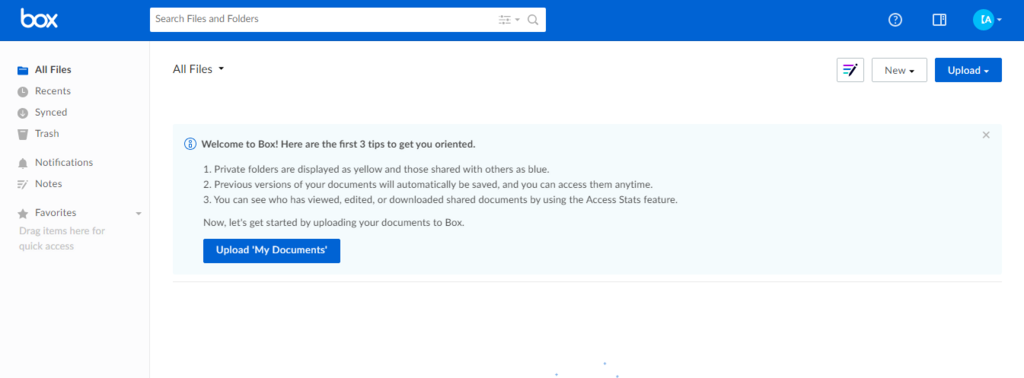This screenshot has width=1024, height=378.
Task: Open the New dropdown button
Action: (x=899, y=70)
